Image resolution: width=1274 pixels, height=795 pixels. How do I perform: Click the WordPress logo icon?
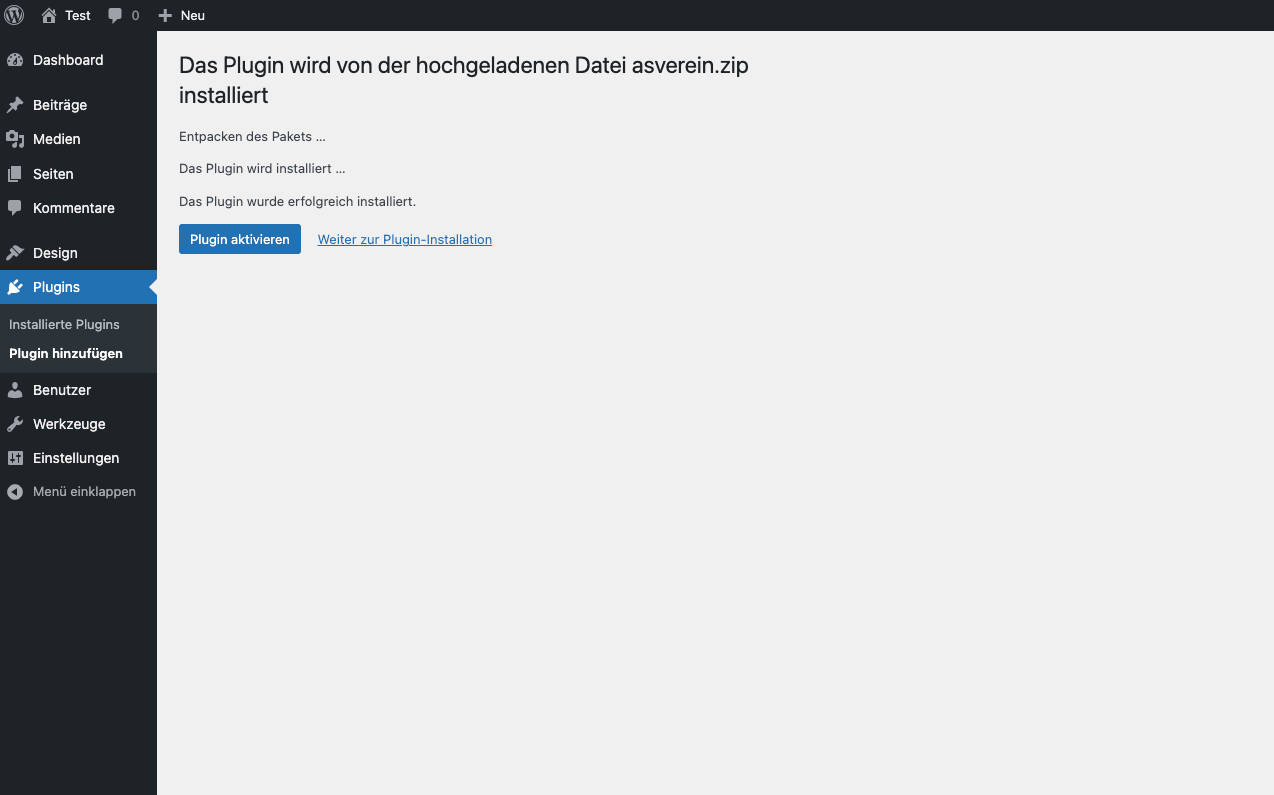15,15
